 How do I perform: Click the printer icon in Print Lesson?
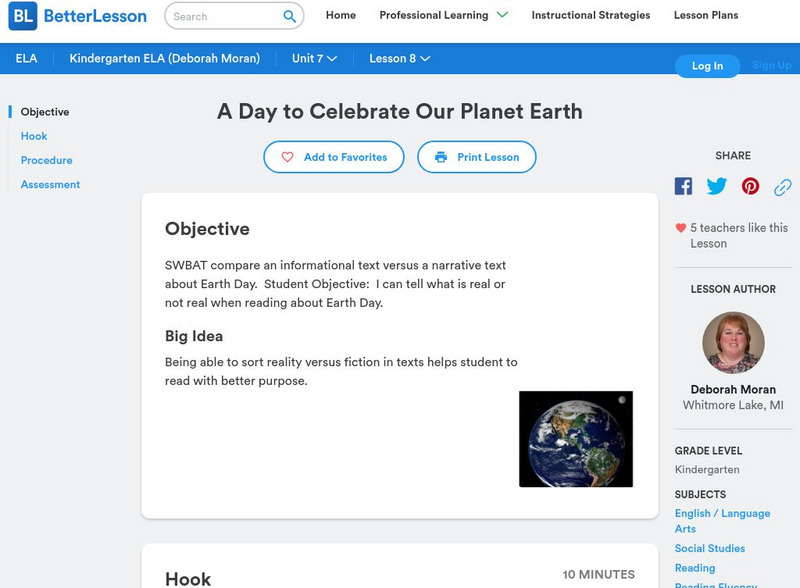[441, 157]
